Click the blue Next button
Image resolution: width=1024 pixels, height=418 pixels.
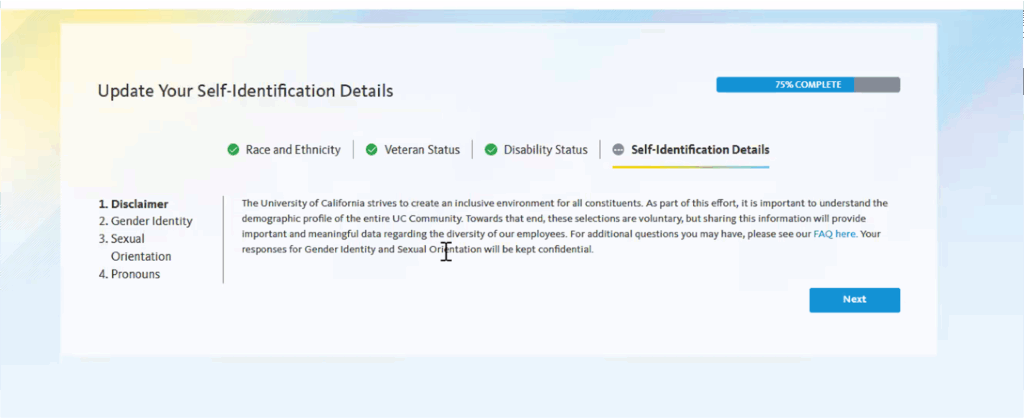click(854, 300)
